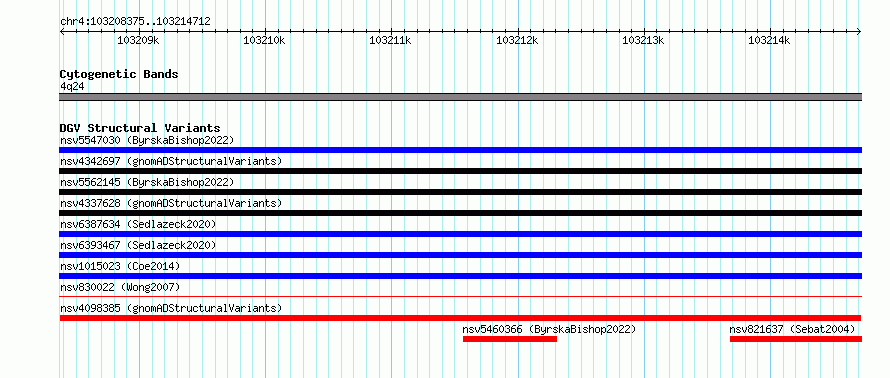Select the black bar under nsv4342697
The height and width of the screenshot is (378, 890).
pos(460,171)
